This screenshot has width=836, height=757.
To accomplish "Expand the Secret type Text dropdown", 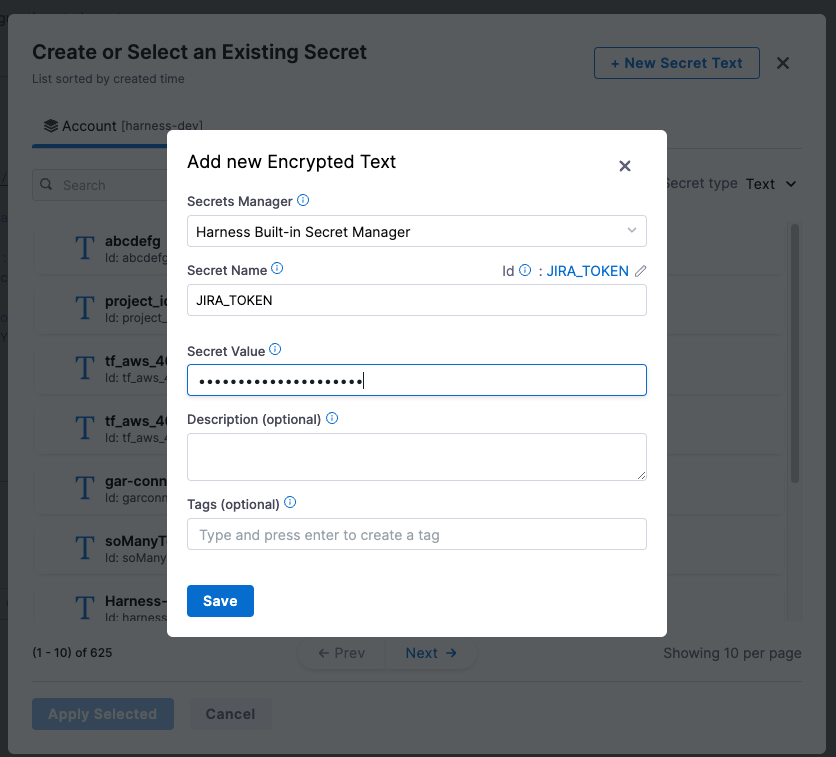I will click(771, 184).
